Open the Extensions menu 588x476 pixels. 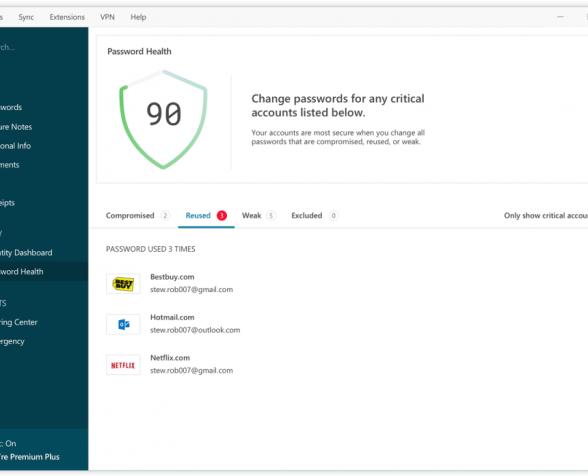point(67,17)
